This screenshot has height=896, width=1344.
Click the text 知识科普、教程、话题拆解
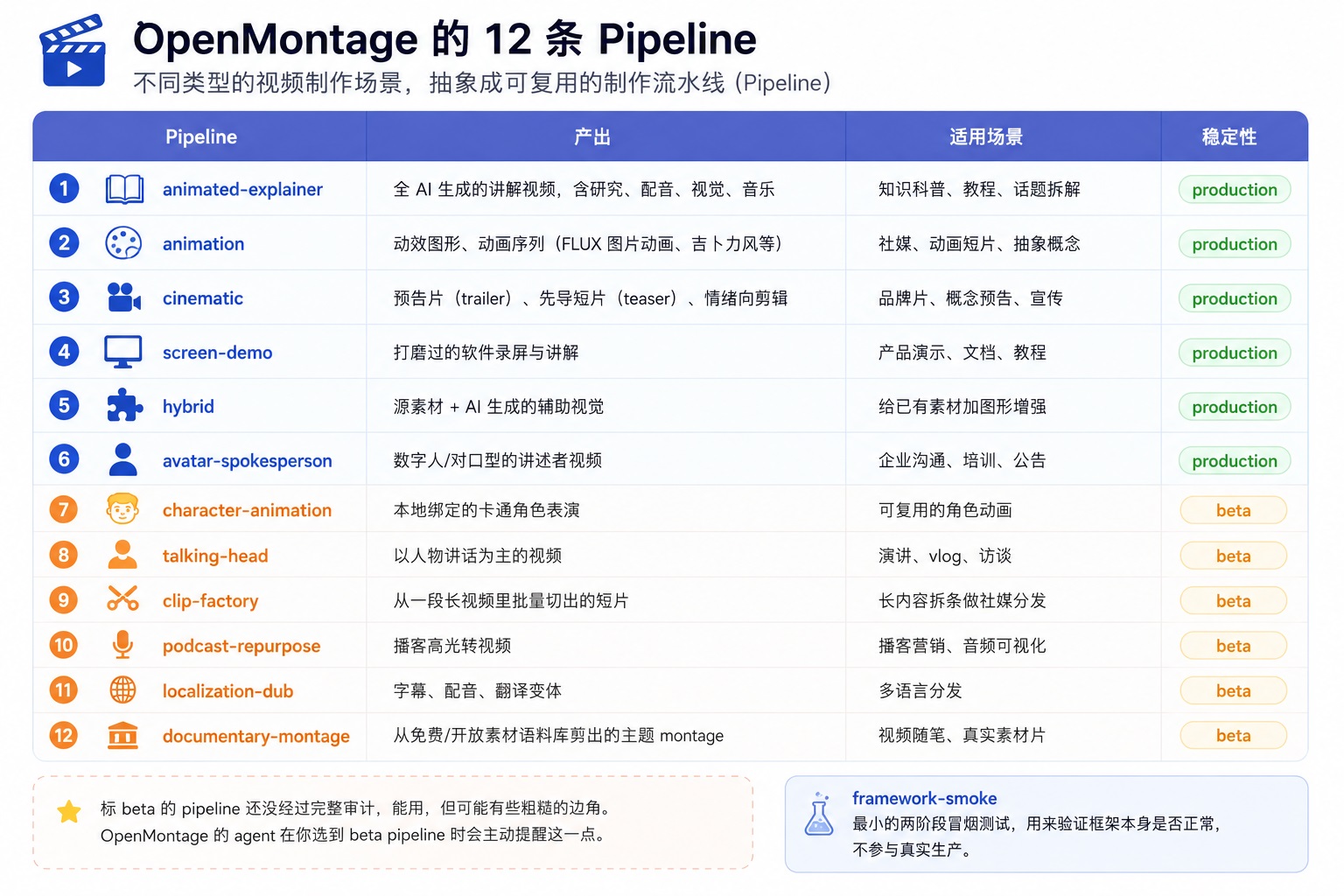979,189
